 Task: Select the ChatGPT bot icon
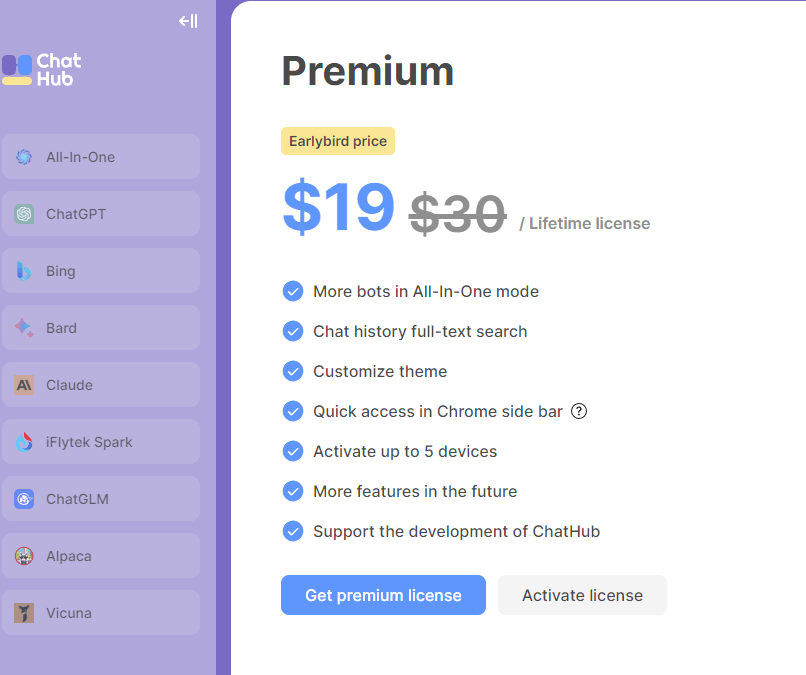point(24,214)
